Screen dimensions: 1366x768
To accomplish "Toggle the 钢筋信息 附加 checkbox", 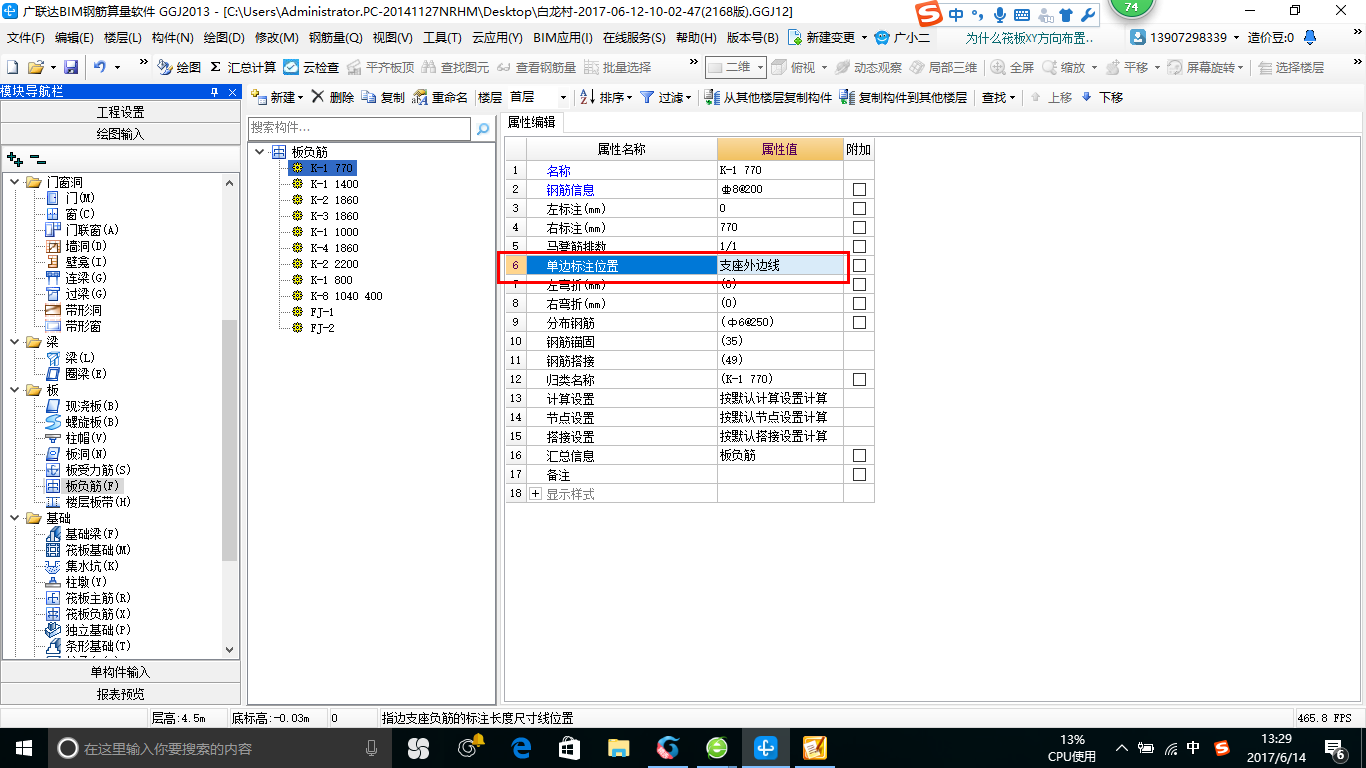I will (x=859, y=189).
